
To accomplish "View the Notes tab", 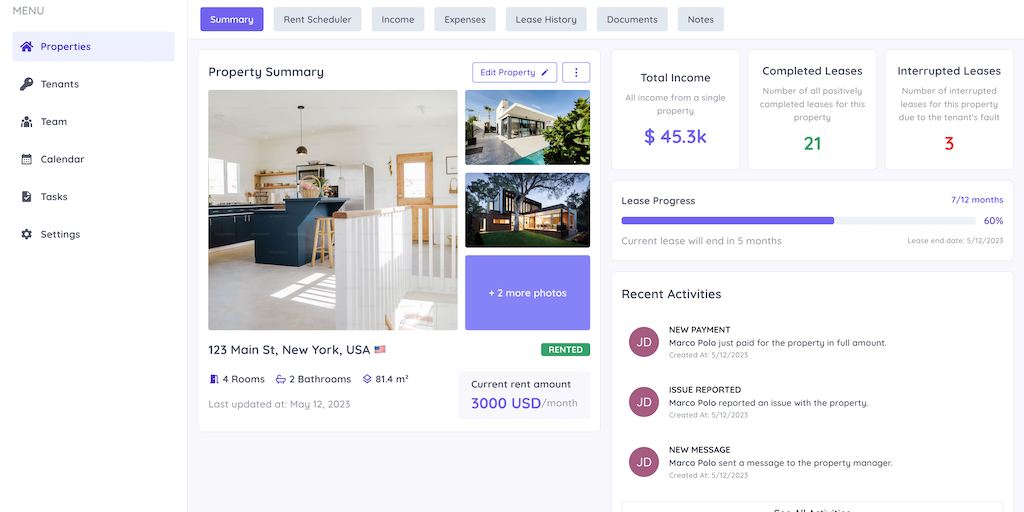I will tap(701, 20).
